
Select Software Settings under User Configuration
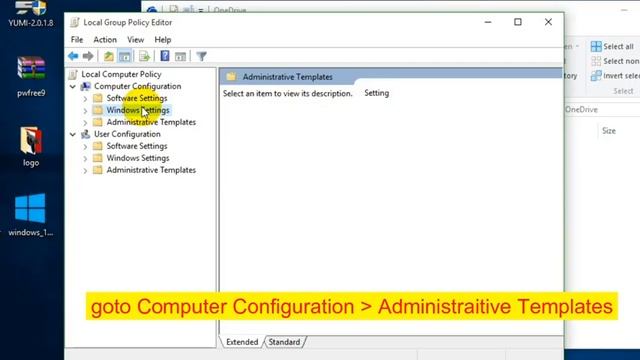pyautogui.click(x=137, y=146)
